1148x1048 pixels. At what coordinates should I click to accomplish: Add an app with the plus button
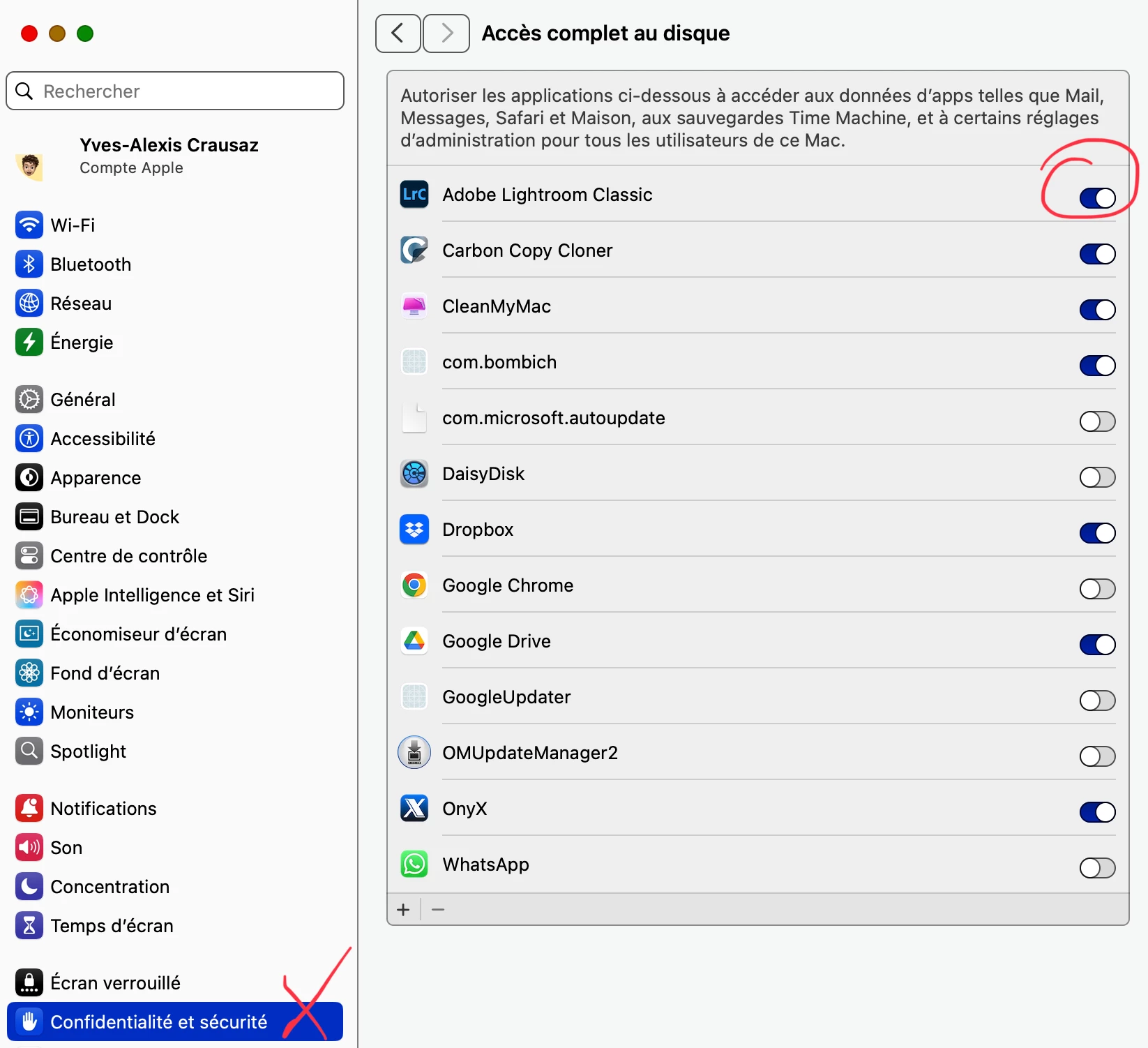click(403, 910)
